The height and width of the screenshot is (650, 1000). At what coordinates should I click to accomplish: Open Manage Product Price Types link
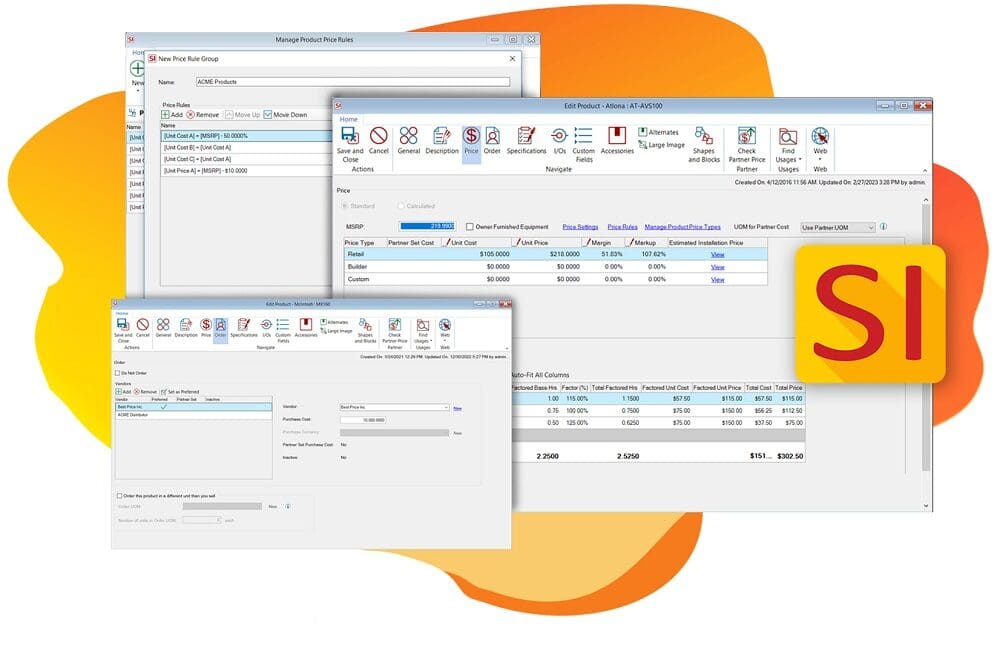point(682,227)
